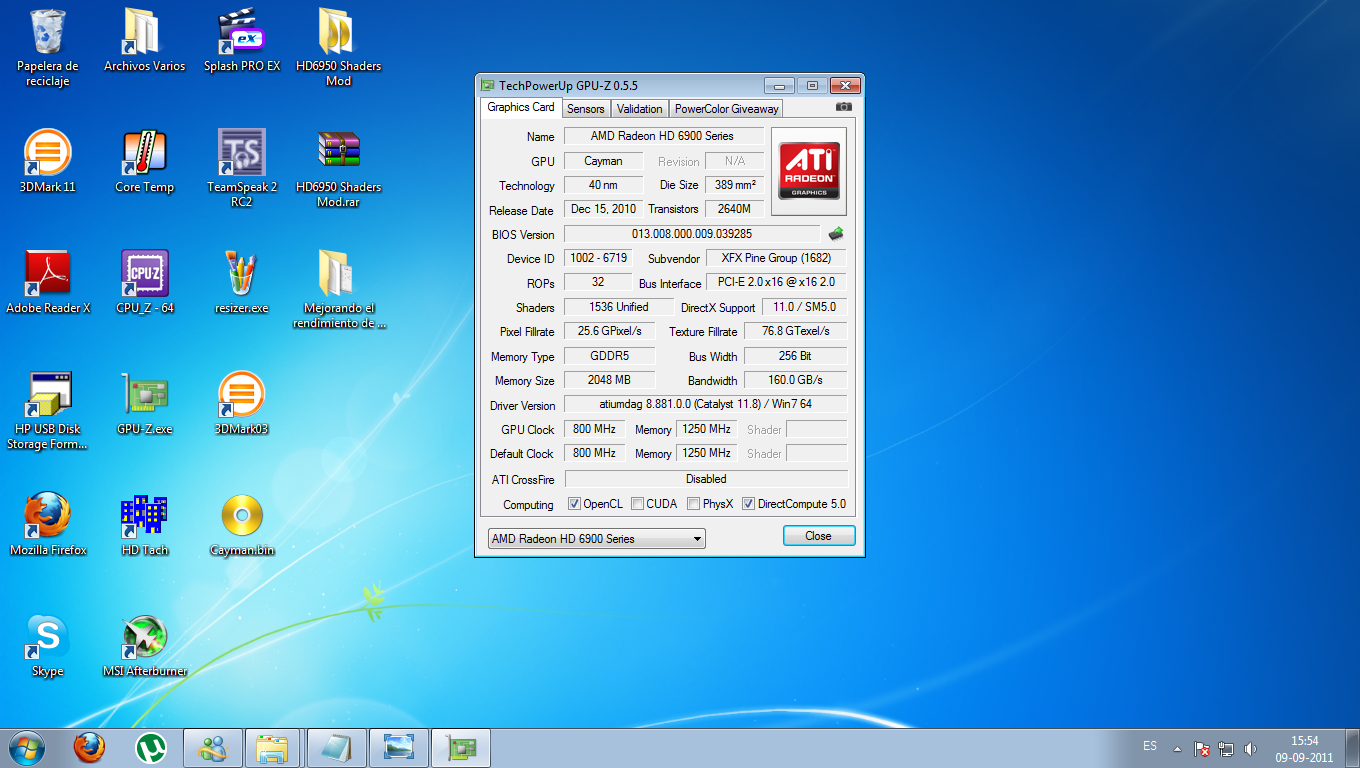The height and width of the screenshot is (768, 1360).
Task: Open Windows Explorer from the taskbar
Action: coord(273,747)
